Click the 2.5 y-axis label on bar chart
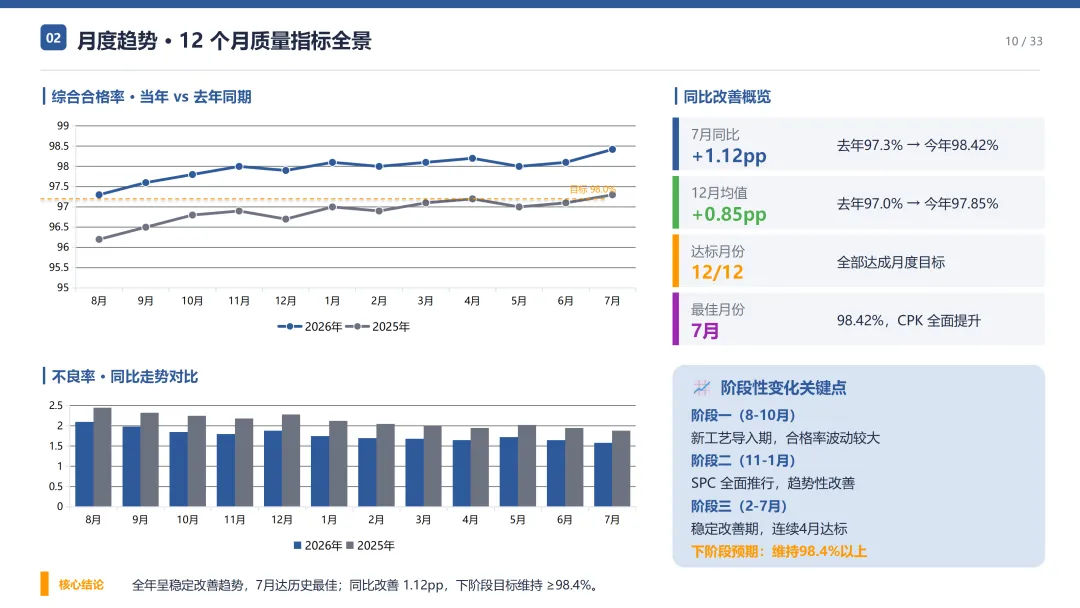The width and height of the screenshot is (1080, 608). point(56,405)
